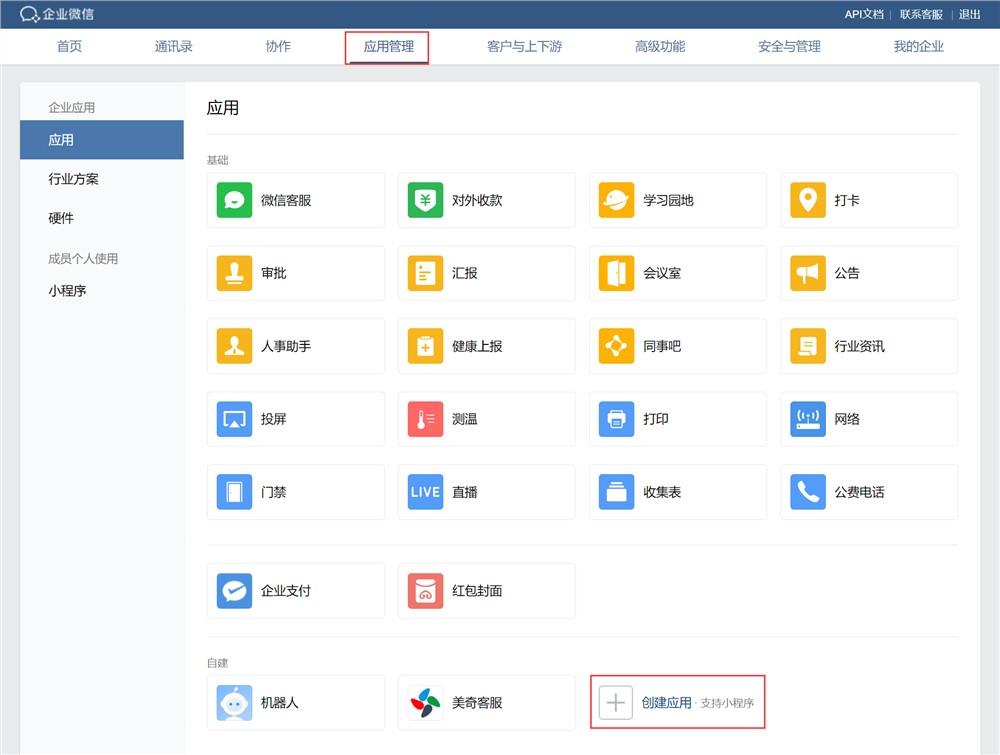Viewport: 1000px width, 755px height.
Task: Click the 支持小程序 text
Action: 727,703
